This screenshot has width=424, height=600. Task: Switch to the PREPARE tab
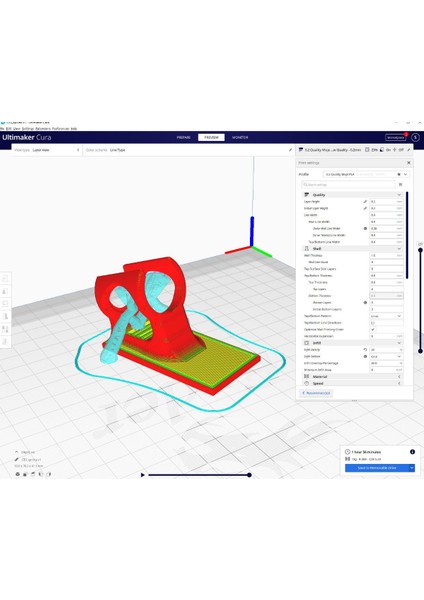184,137
